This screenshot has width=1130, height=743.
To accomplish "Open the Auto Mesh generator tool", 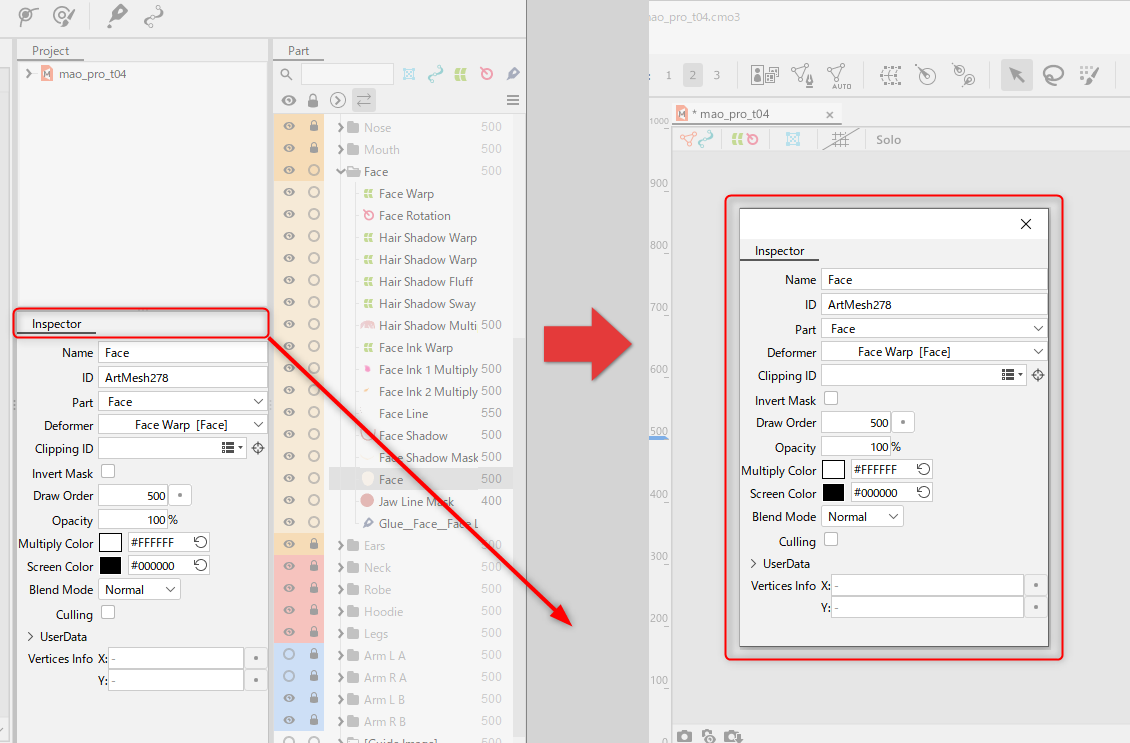I will 839,75.
